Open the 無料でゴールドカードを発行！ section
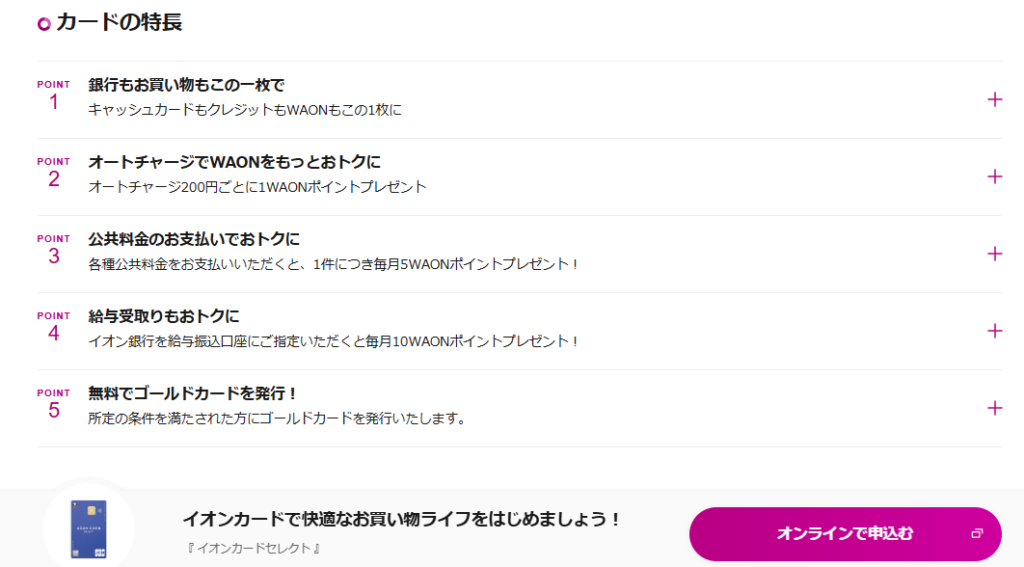The image size is (1024, 567). 193,393
